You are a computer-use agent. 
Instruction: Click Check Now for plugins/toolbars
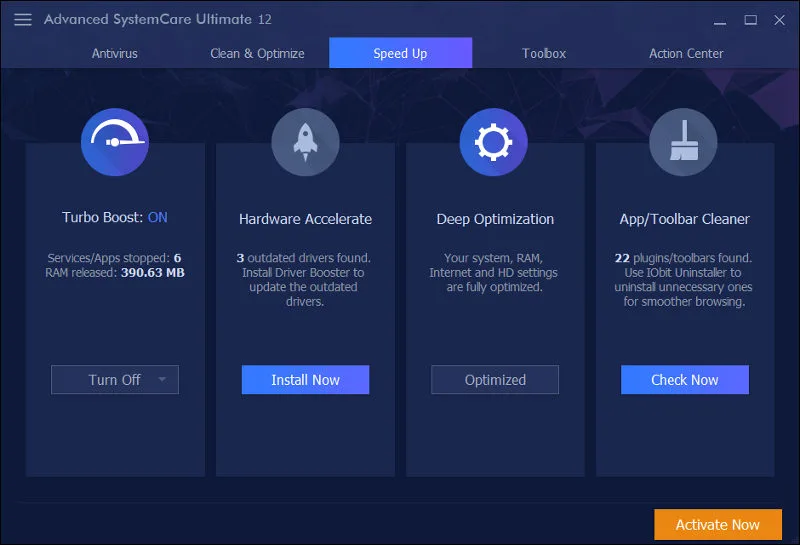(684, 380)
